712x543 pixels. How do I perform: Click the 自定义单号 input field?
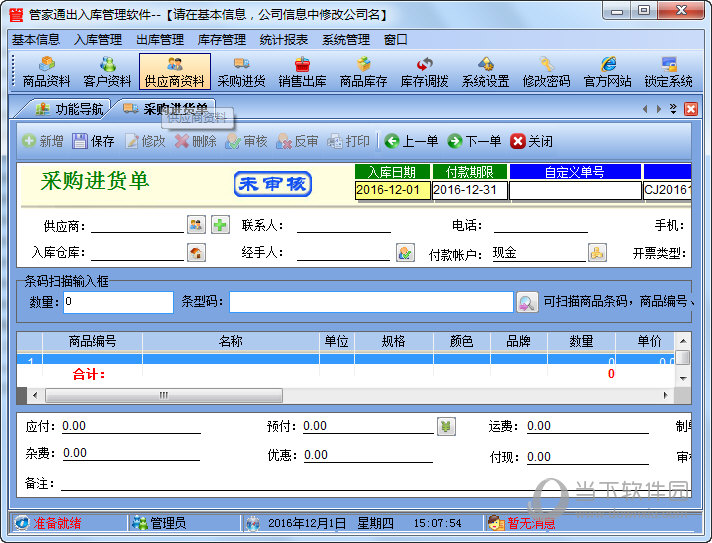(575, 190)
